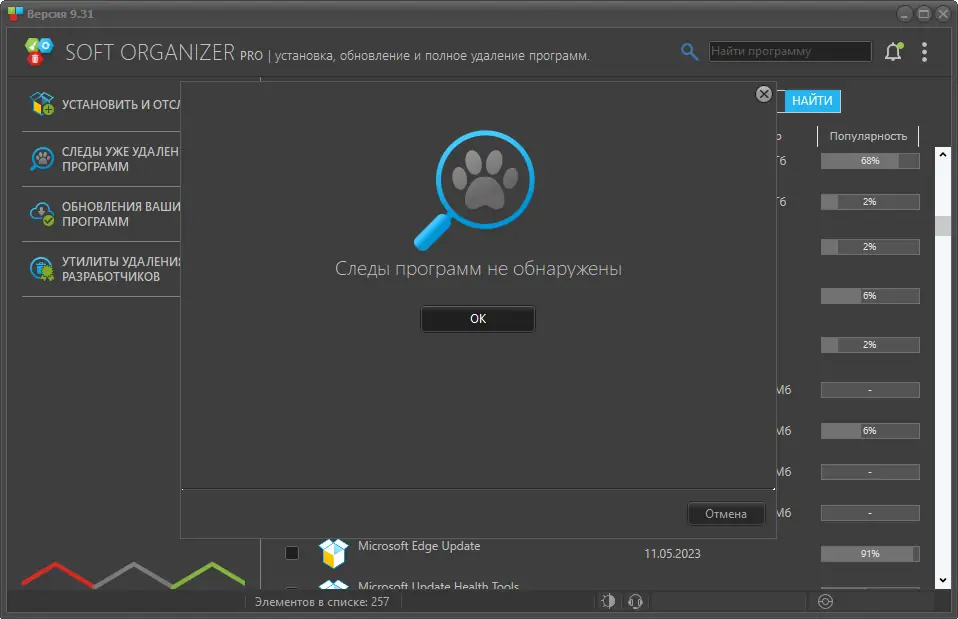Click the cloud updates sidebar icon

[x=42, y=214]
